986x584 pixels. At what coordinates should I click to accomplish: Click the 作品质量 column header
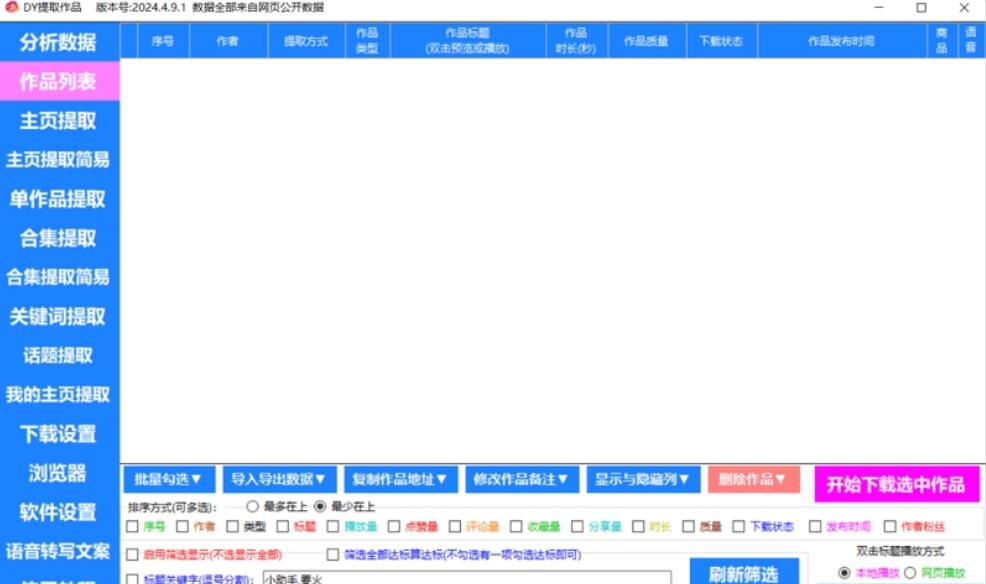[x=646, y=41]
